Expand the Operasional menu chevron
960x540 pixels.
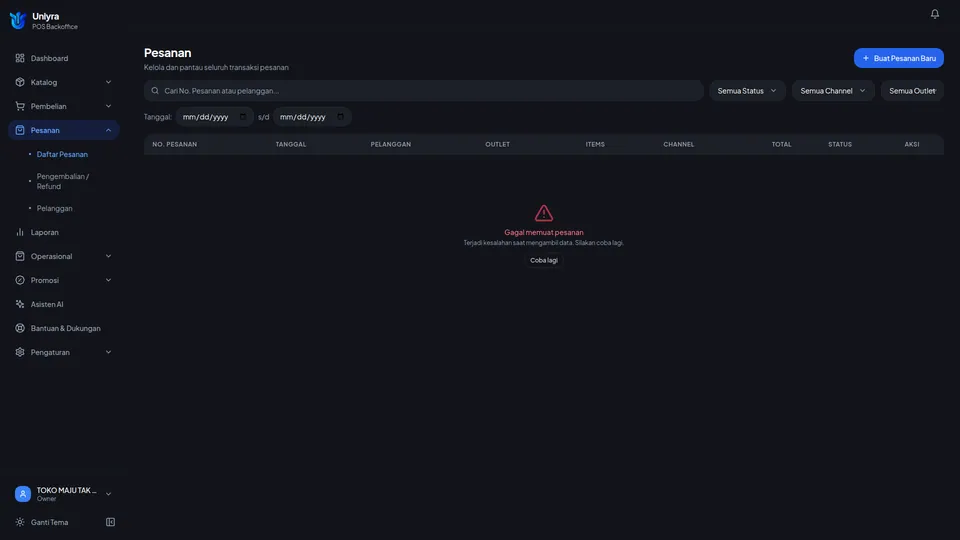108,256
